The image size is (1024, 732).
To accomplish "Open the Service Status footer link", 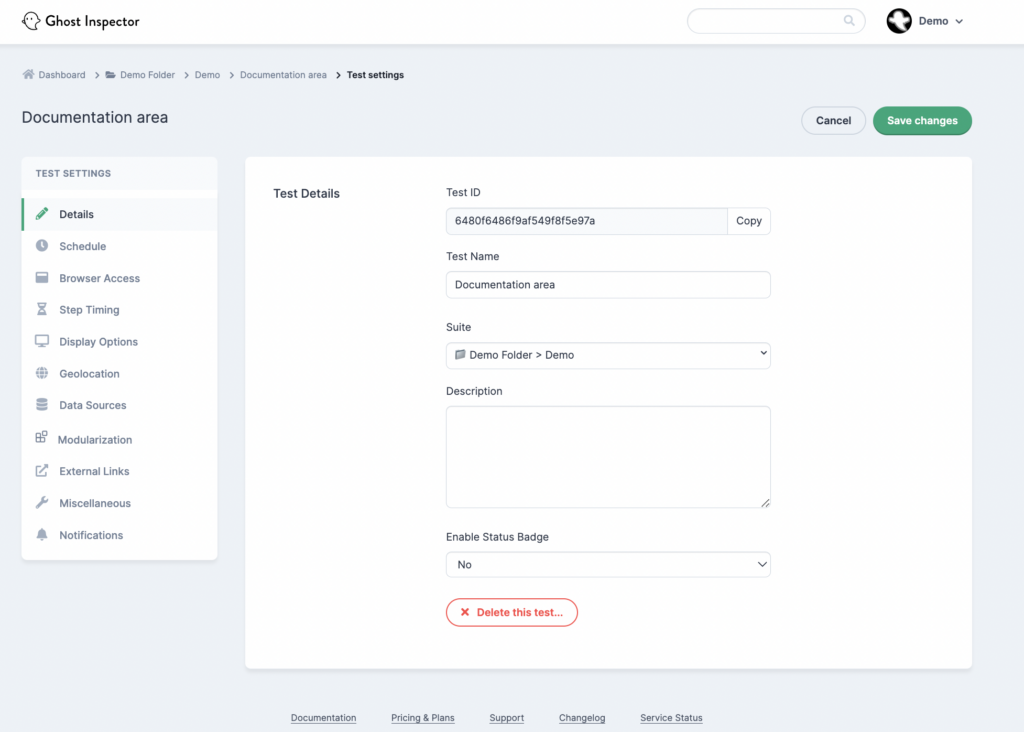I will pos(671,718).
